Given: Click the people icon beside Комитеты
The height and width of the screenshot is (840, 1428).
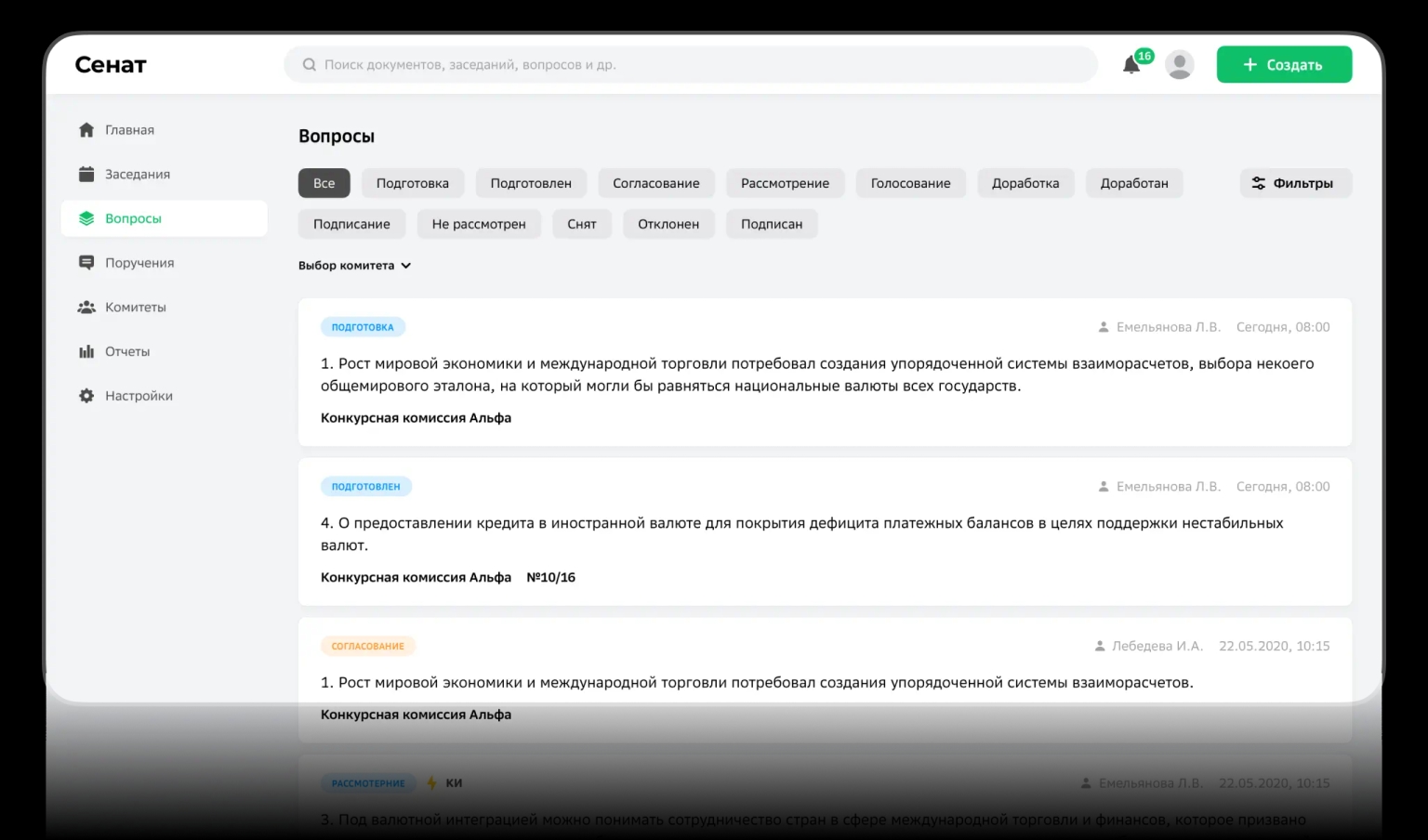Looking at the screenshot, I should [86, 307].
